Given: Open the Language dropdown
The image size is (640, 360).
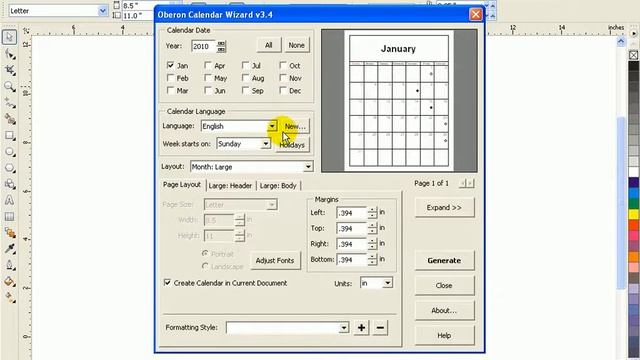Looking at the screenshot, I should [272, 126].
